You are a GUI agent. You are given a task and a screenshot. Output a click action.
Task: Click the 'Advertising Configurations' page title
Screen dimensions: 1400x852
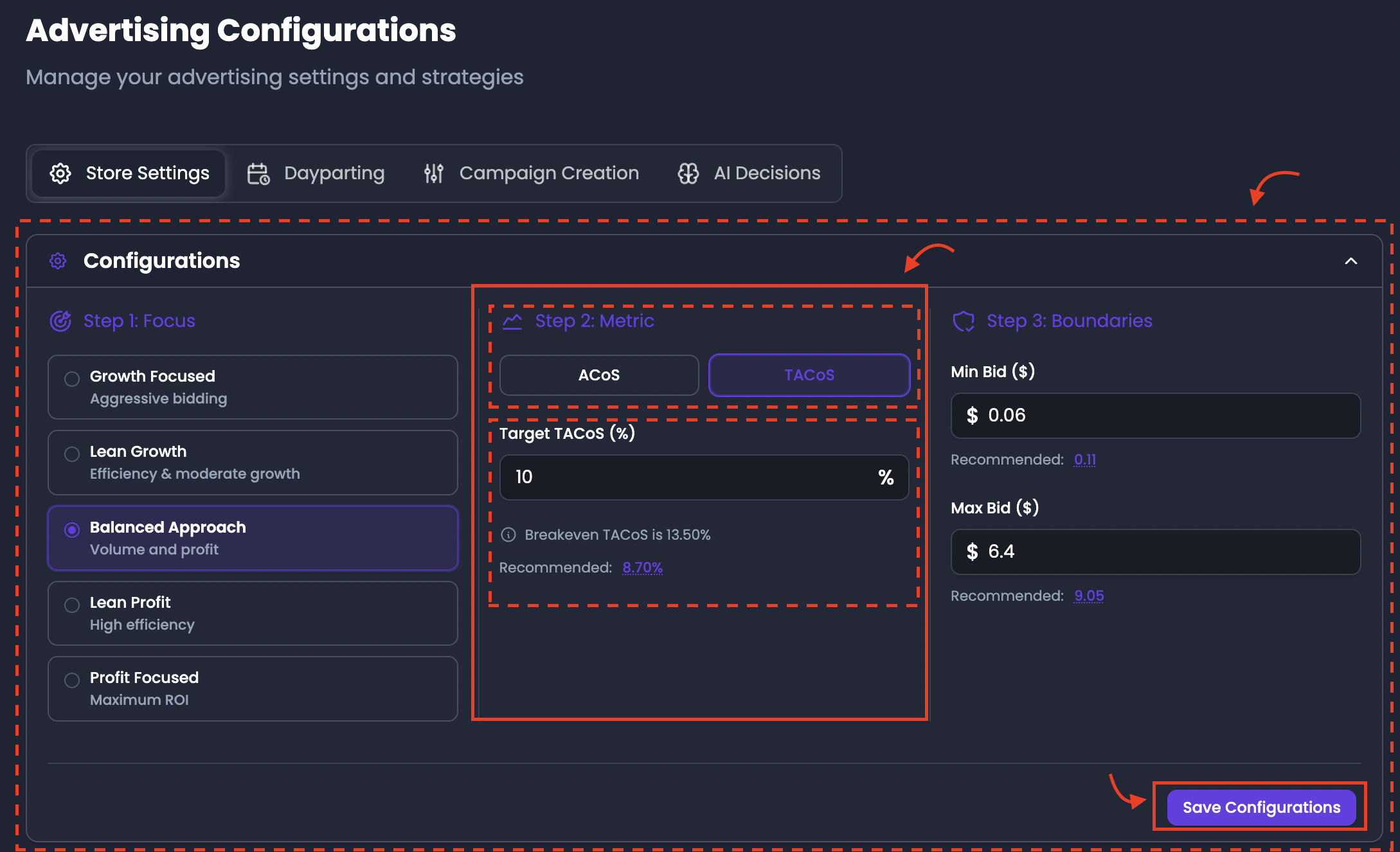(x=241, y=31)
